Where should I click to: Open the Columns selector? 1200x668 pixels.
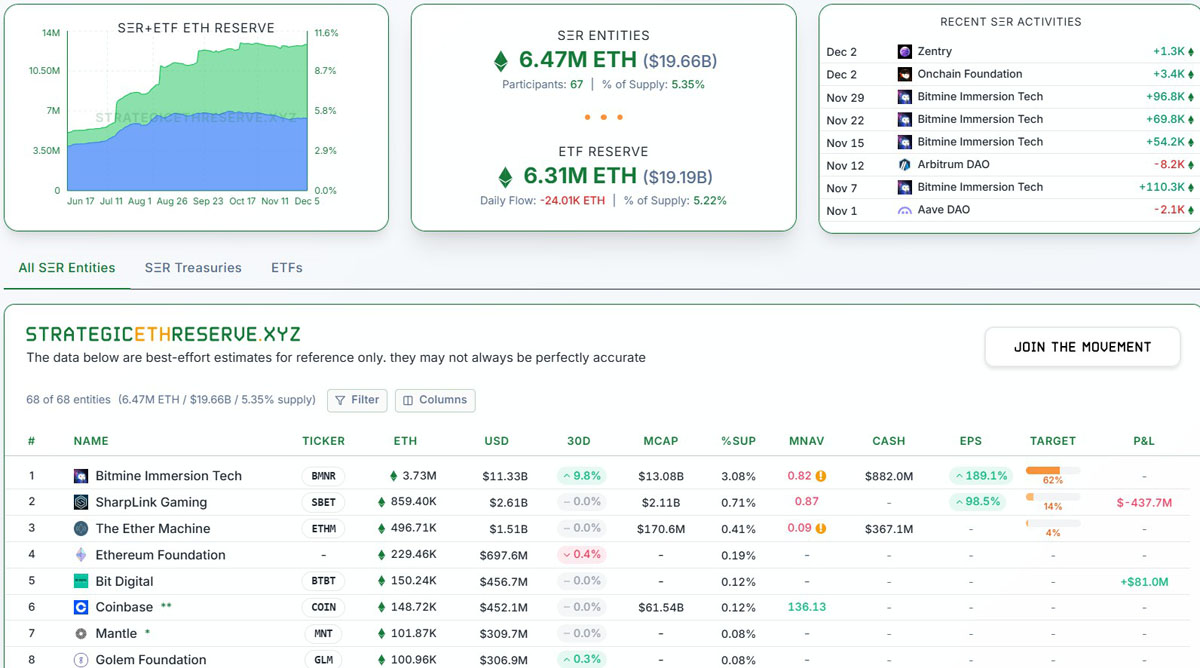pos(435,400)
